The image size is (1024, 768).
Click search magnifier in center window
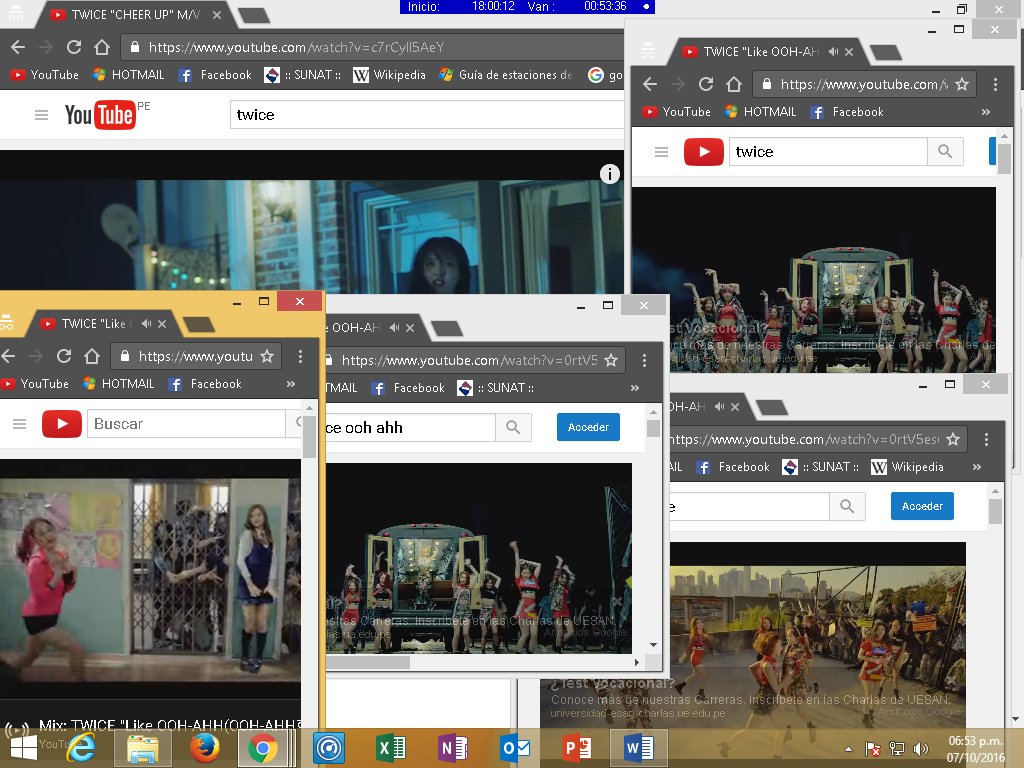pos(513,427)
